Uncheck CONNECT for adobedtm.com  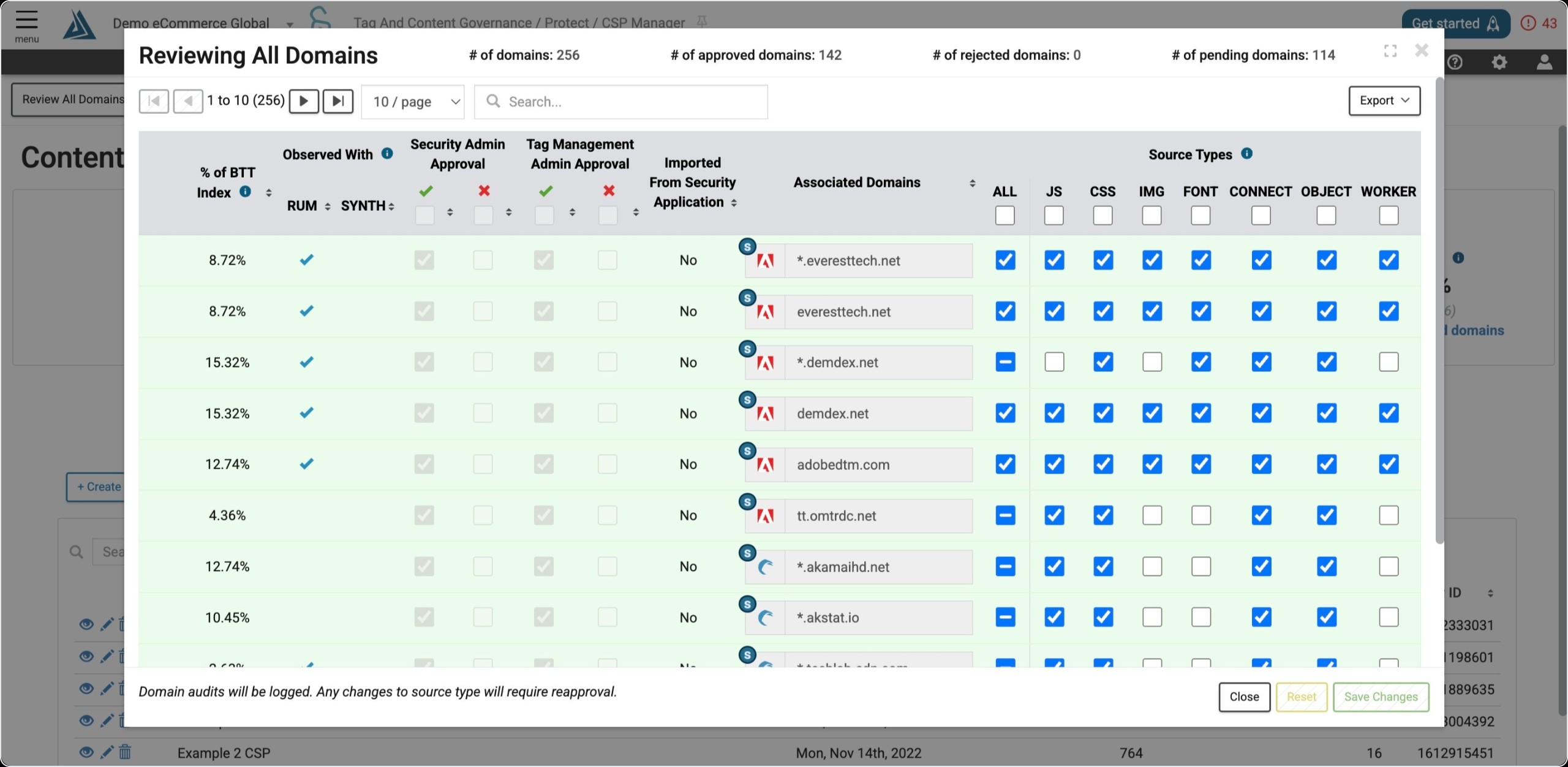pyautogui.click(x=1261, y=464)
